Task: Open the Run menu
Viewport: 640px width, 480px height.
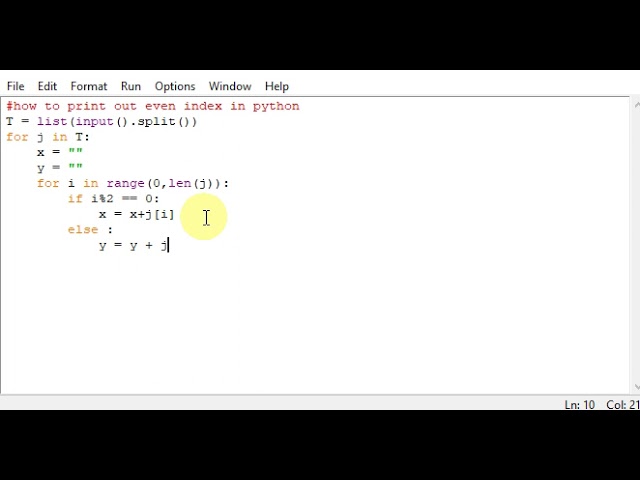Action: click(x=131, y=87)
